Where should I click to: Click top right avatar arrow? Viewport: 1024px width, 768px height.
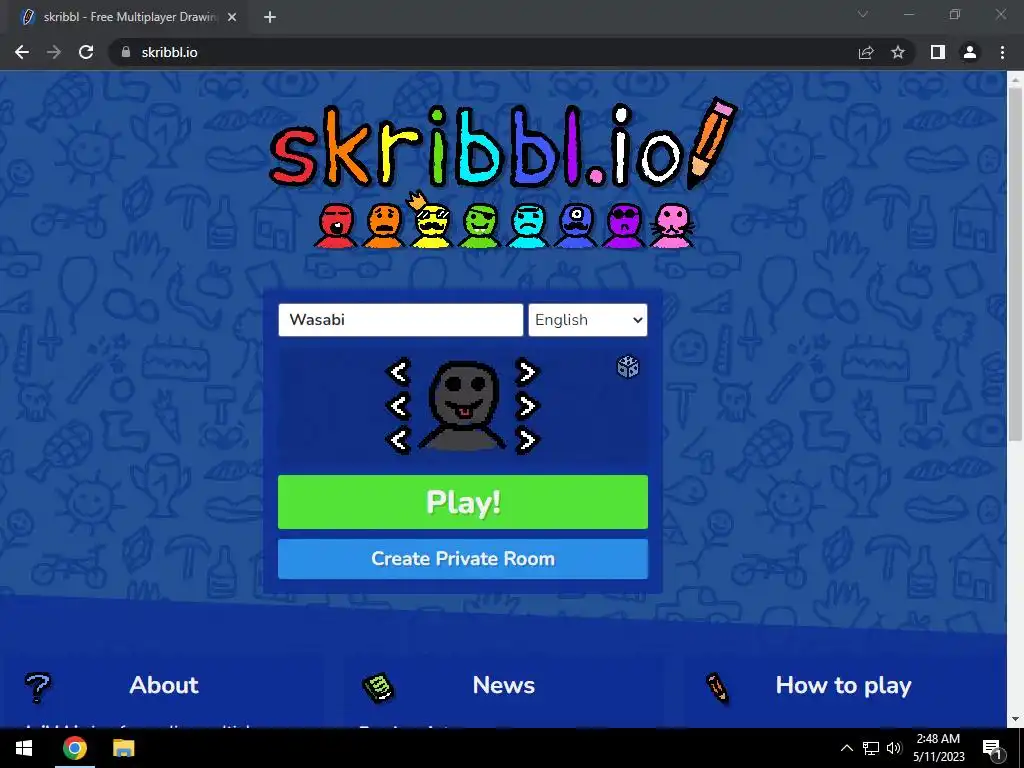[526, 372]
